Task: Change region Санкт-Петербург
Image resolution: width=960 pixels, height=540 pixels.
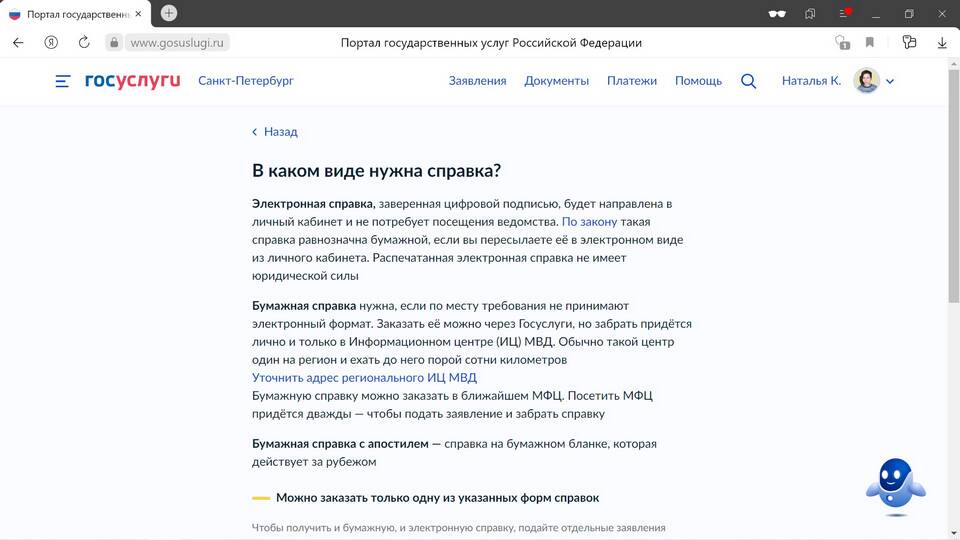Action: pos(246,81)
